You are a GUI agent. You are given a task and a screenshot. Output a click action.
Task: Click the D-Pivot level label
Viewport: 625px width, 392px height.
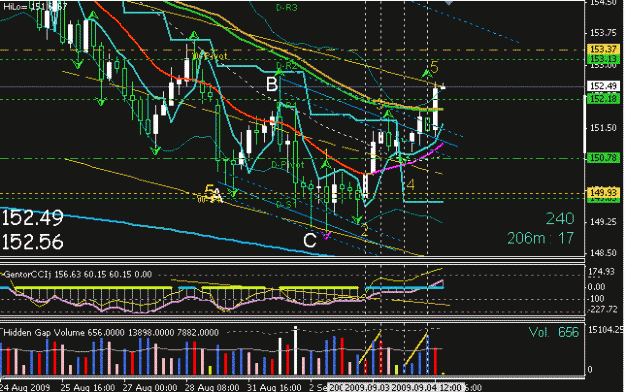tap(287, 164)
